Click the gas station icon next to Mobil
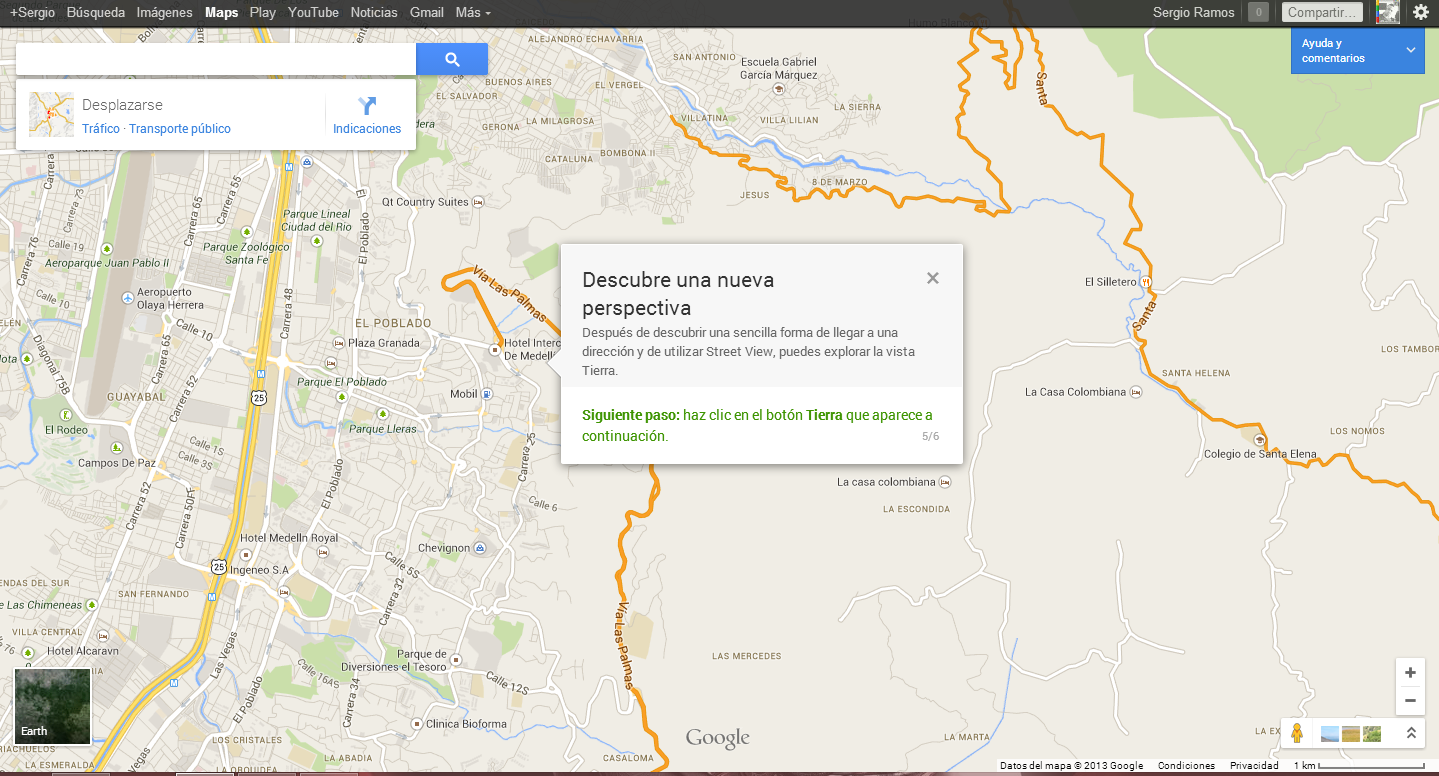This screenshot has height=776, width=1439. coord(487,394)
